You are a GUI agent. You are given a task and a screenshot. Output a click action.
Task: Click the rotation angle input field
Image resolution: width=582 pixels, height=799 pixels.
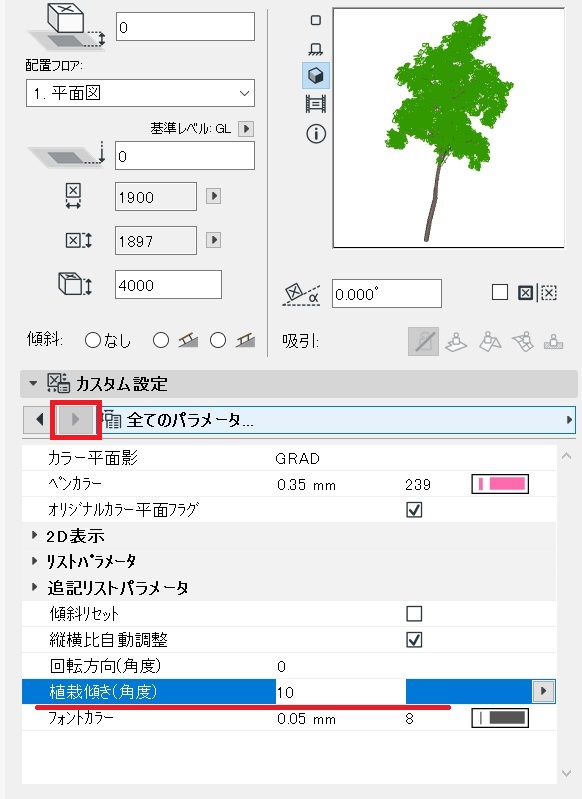coord(387,294)
